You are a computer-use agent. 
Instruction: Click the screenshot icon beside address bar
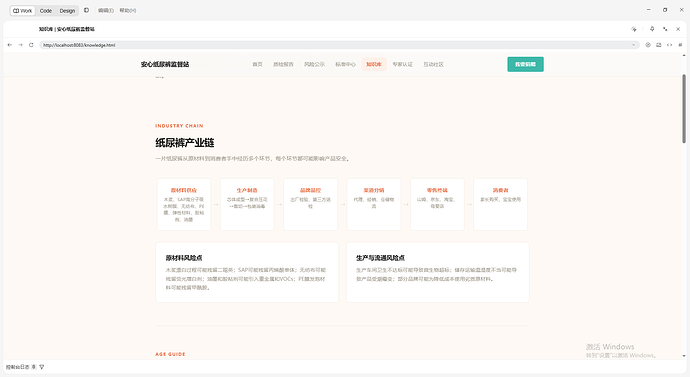tap(659, 45)
